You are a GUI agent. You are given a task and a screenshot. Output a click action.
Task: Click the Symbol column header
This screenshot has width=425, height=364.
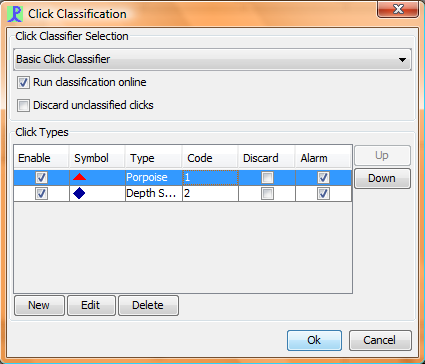97,158
